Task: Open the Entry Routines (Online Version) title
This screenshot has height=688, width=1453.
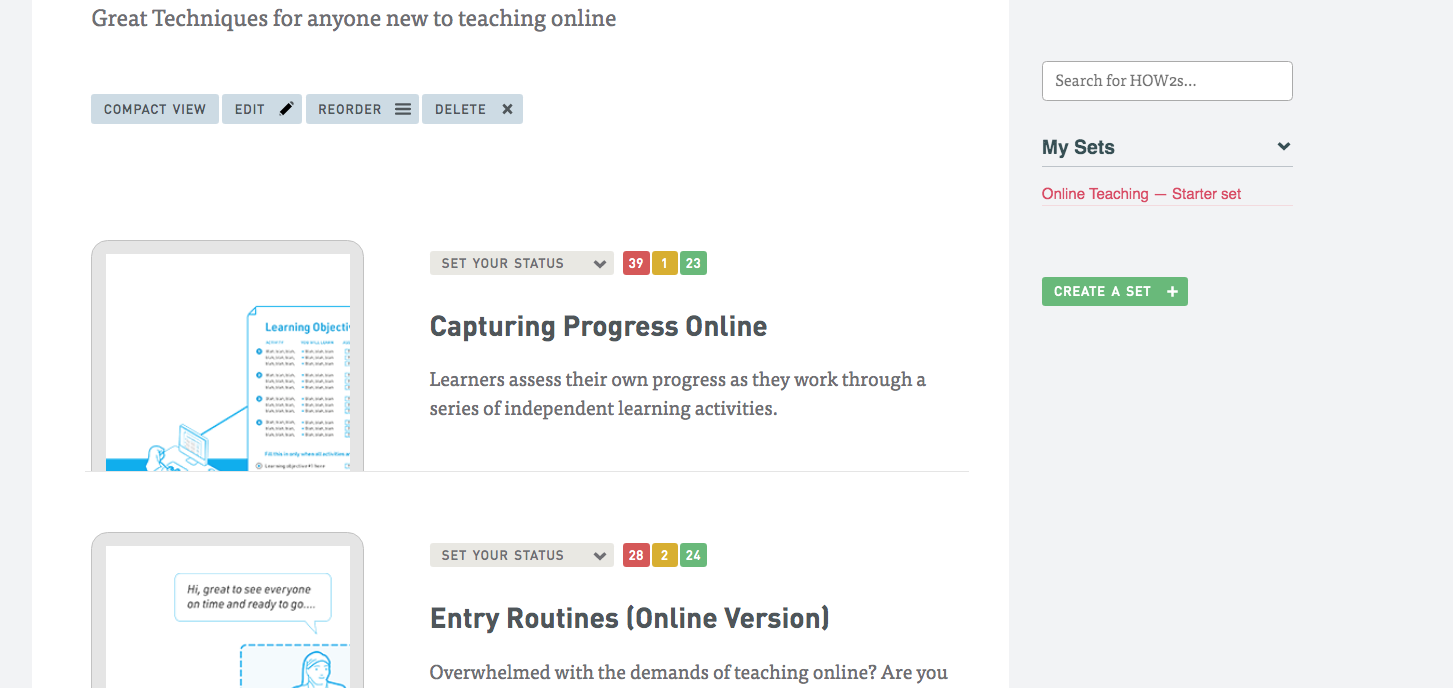Action: pos(630,618)
